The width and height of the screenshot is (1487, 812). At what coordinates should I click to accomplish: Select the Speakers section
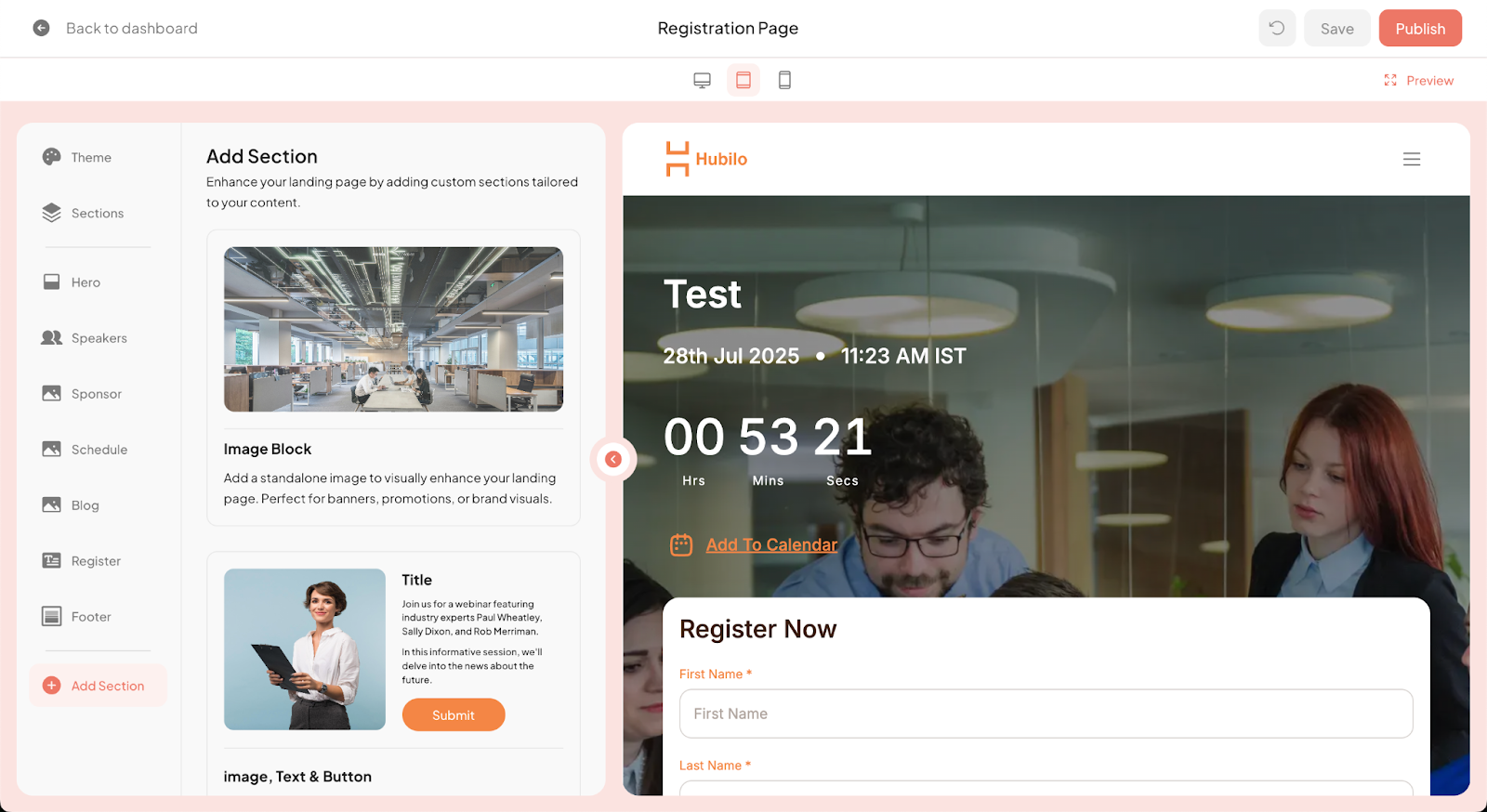99,337
